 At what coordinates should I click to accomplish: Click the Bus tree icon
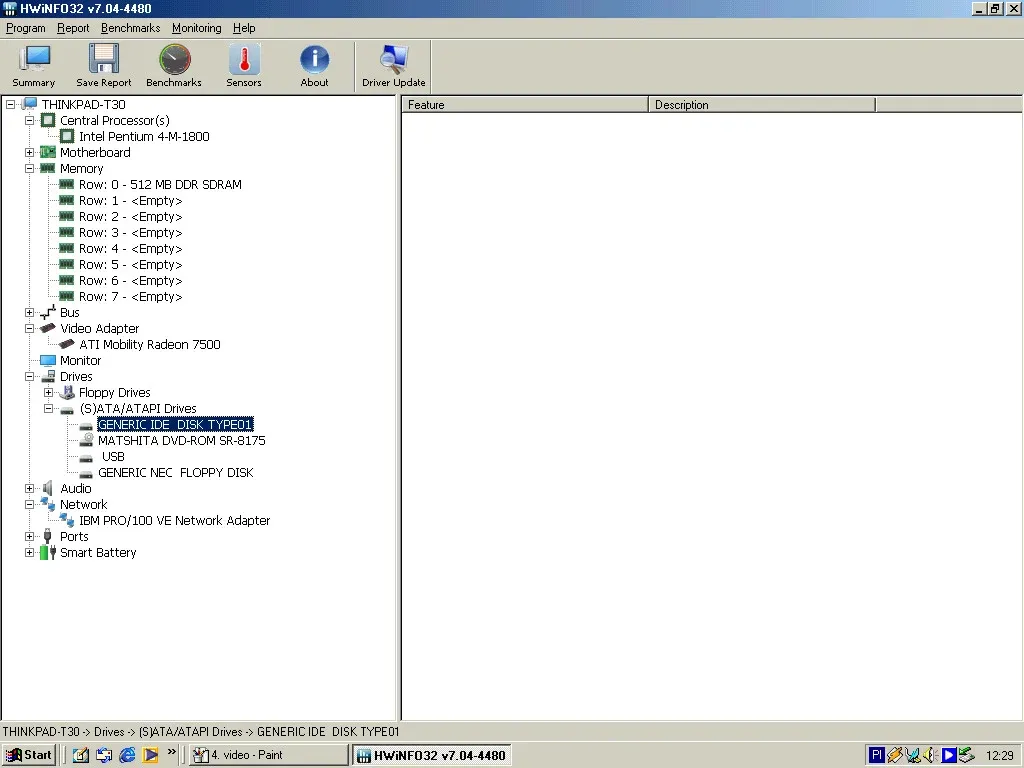click(48, 312)
